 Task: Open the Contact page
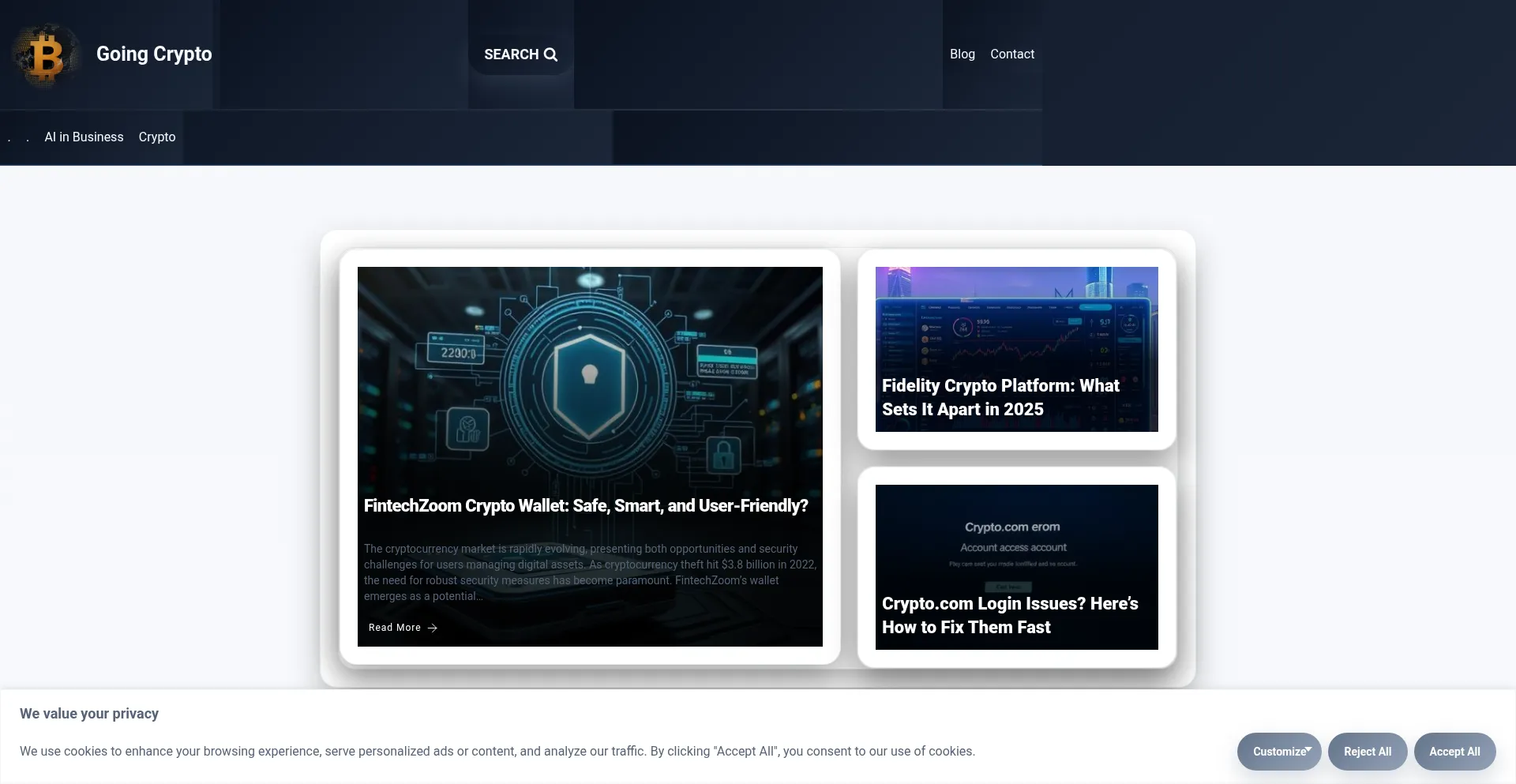pyautogui.click(x=1012, y=54)
